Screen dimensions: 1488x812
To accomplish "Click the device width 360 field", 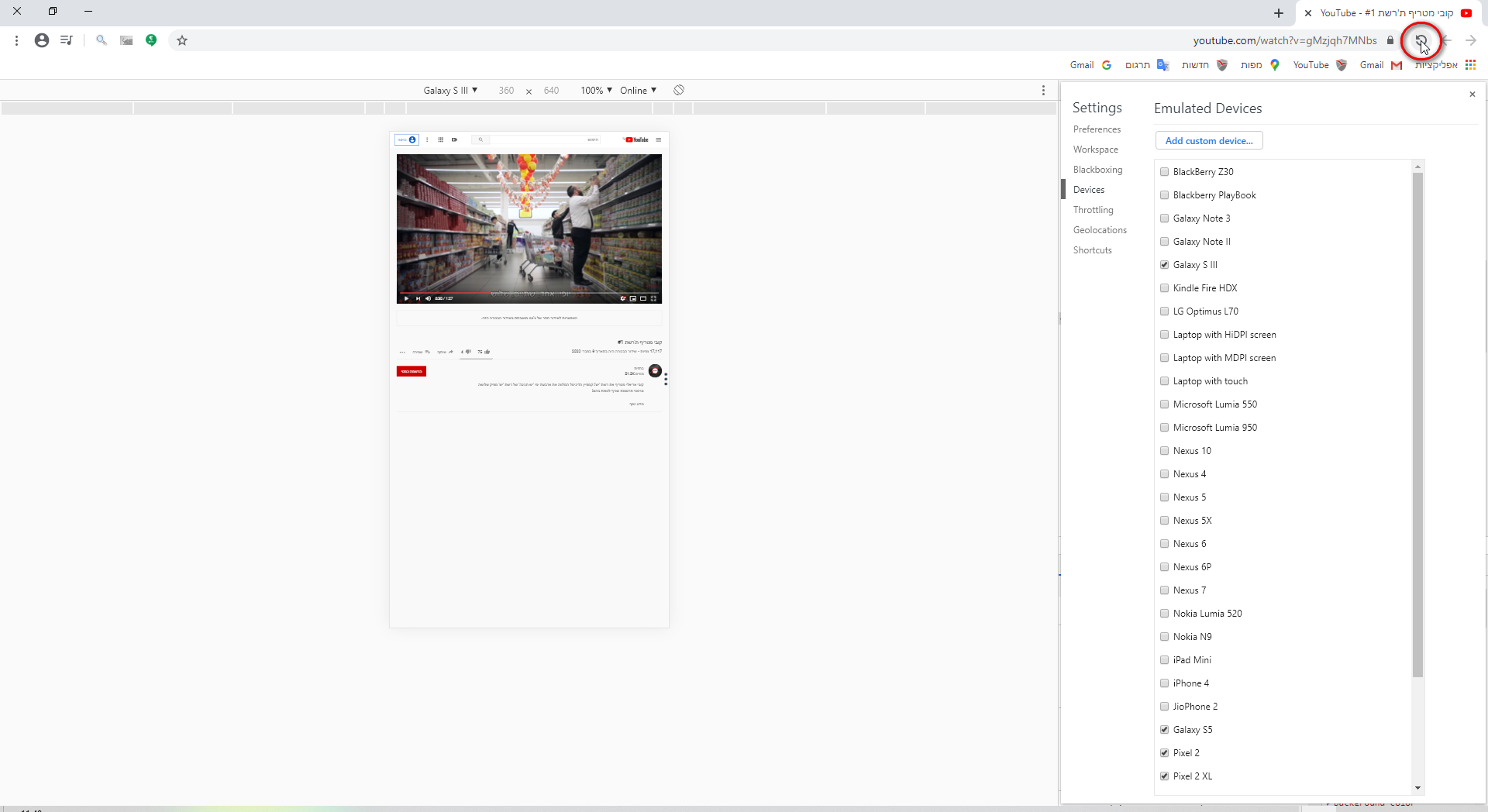I will click(x=506, y=91).
